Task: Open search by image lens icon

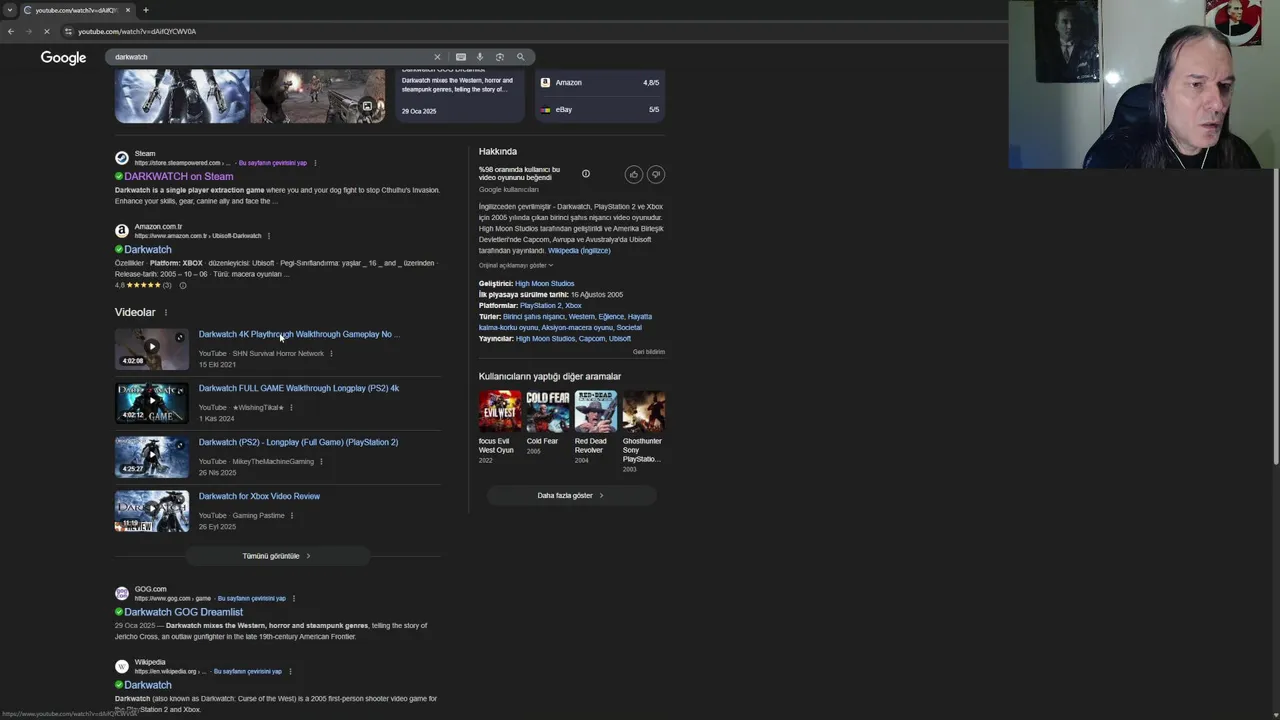Action: pos(500,57)
